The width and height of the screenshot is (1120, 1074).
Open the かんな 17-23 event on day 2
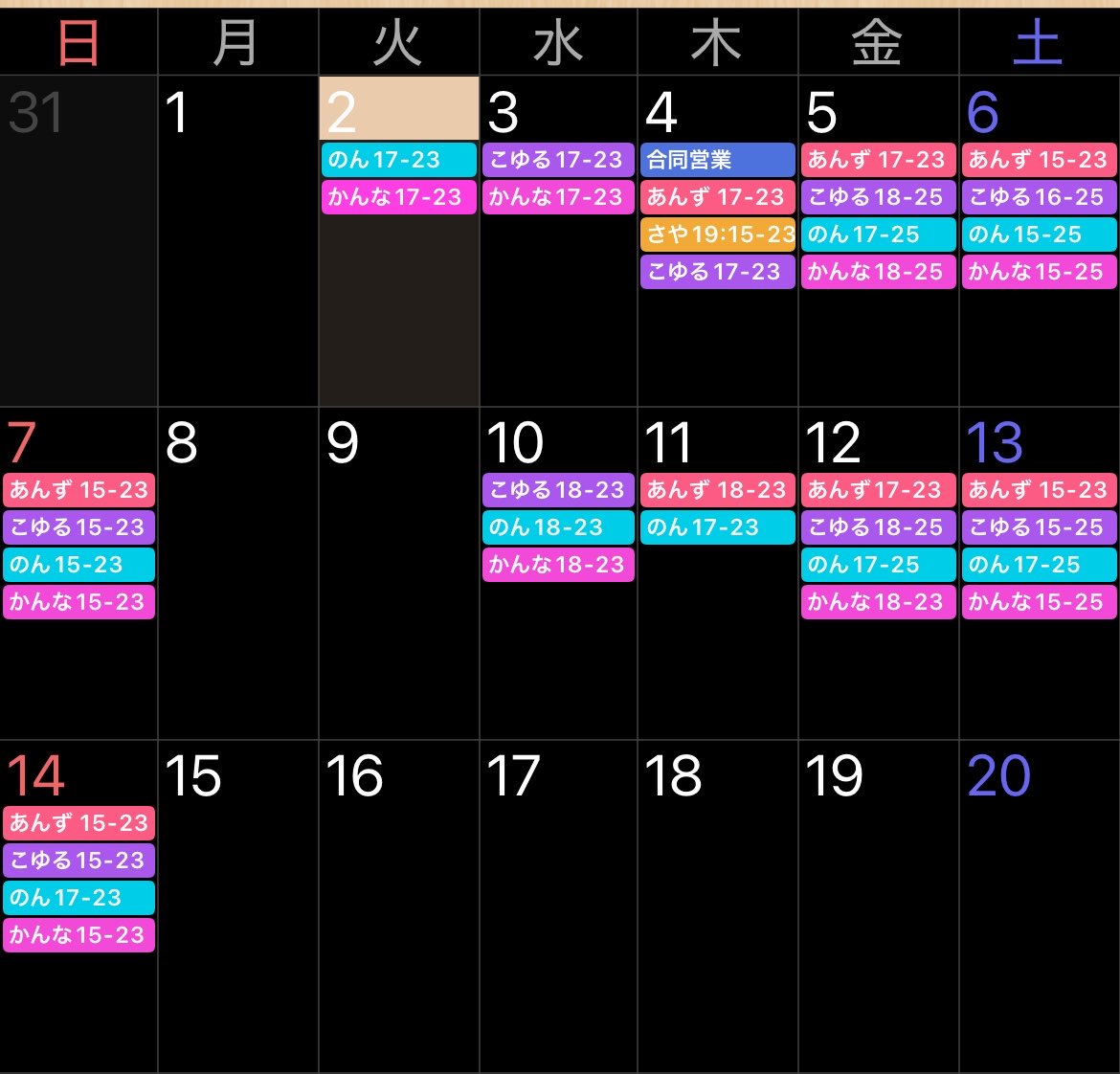point(398,197)
